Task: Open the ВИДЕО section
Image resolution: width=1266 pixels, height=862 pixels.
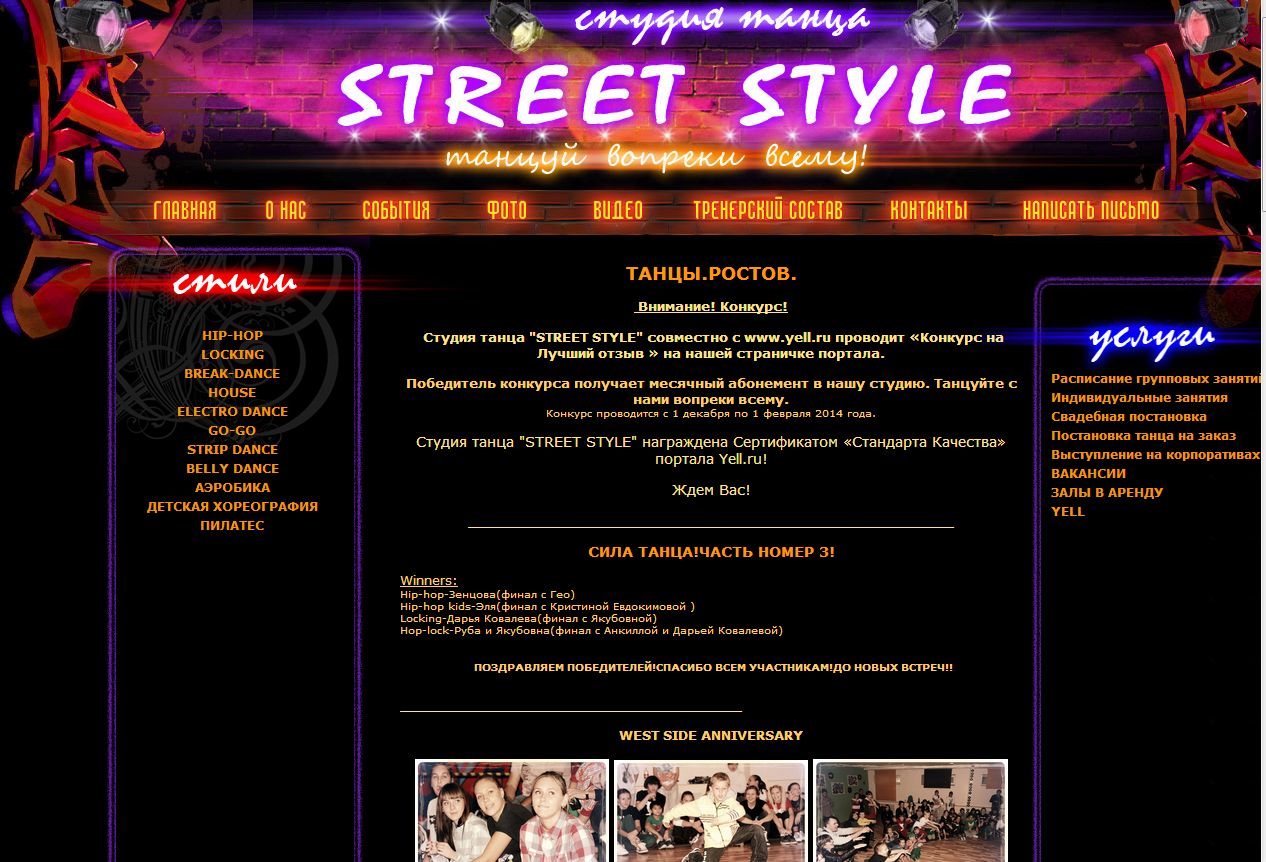Action: [x=618, y=210]
